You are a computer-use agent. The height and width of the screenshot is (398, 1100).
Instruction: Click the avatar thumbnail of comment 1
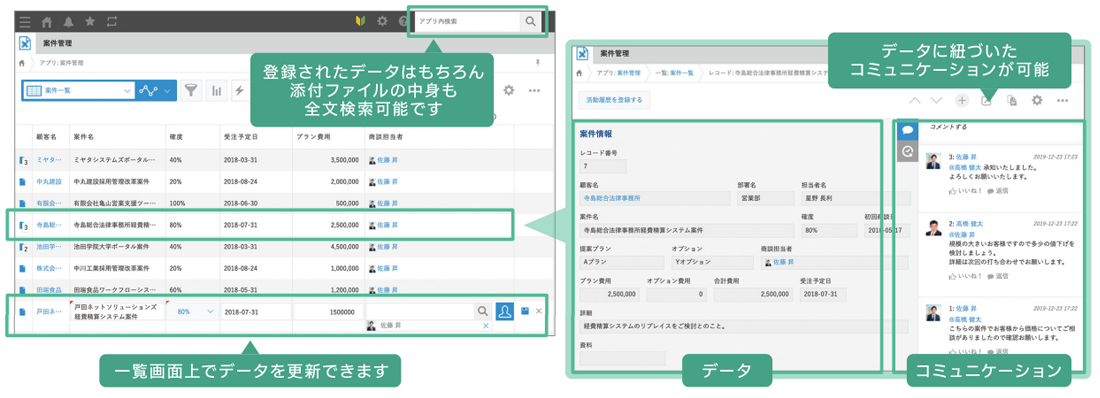pyautogui.click(x=933, y=313)
